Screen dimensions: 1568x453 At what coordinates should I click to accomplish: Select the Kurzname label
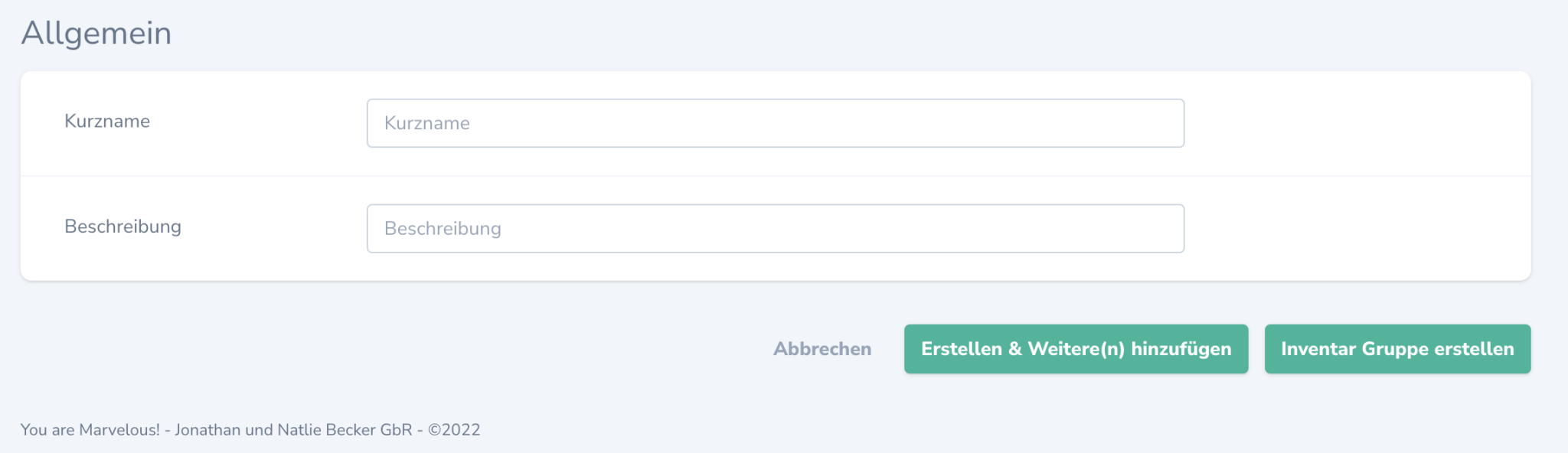click(x=107, y=121)
